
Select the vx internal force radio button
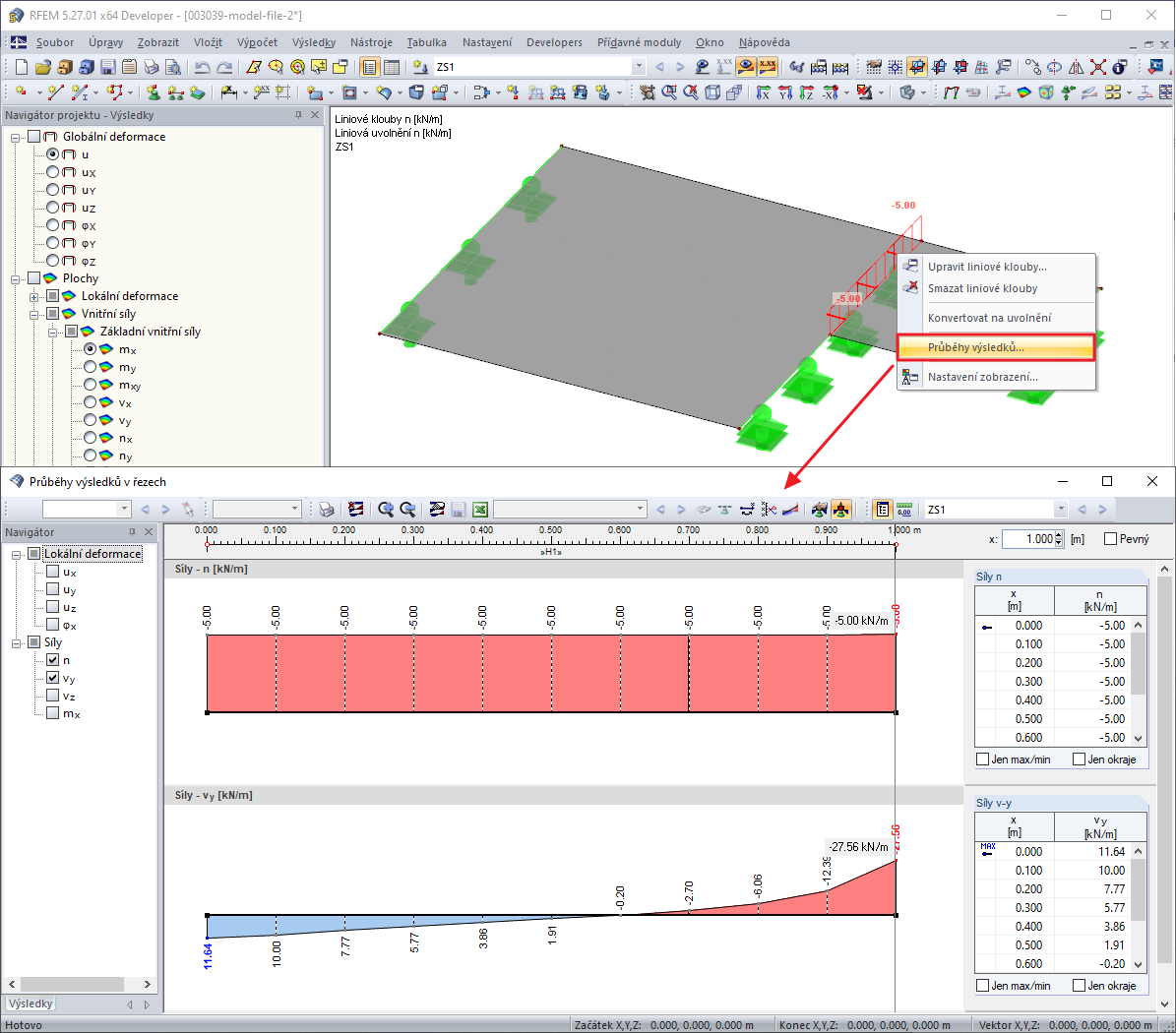click(x=90, y=402)
